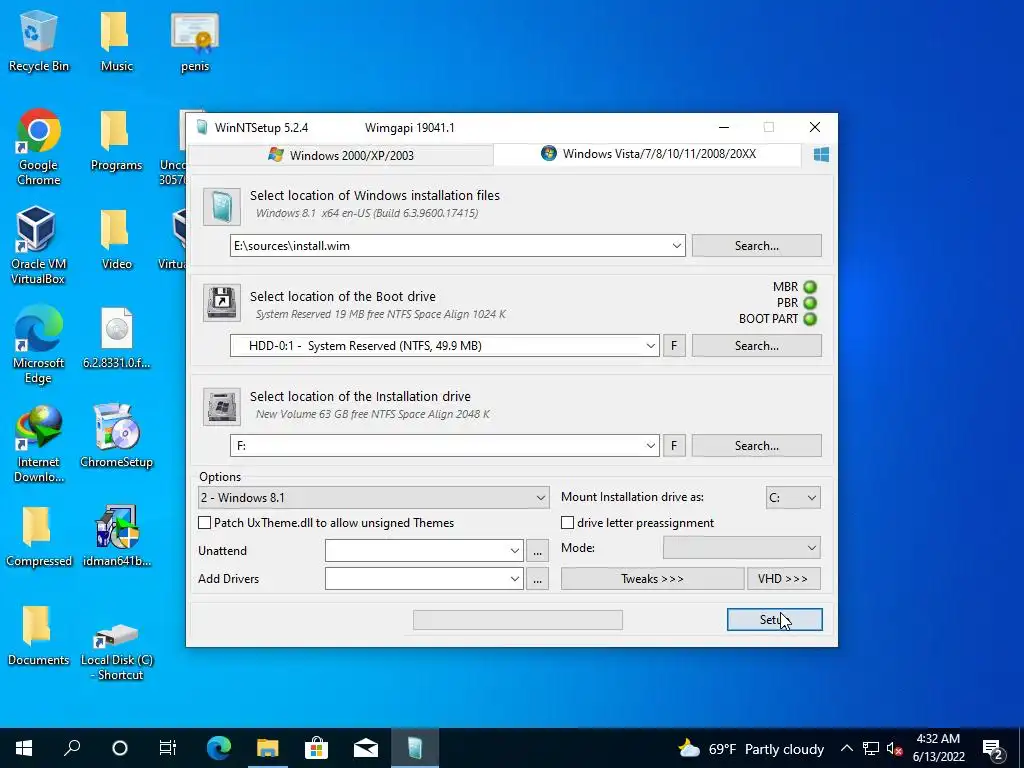Click the network tray icon
This screenshot has height=768, width=1024.
pyautogui.click(x=871, y=748)
